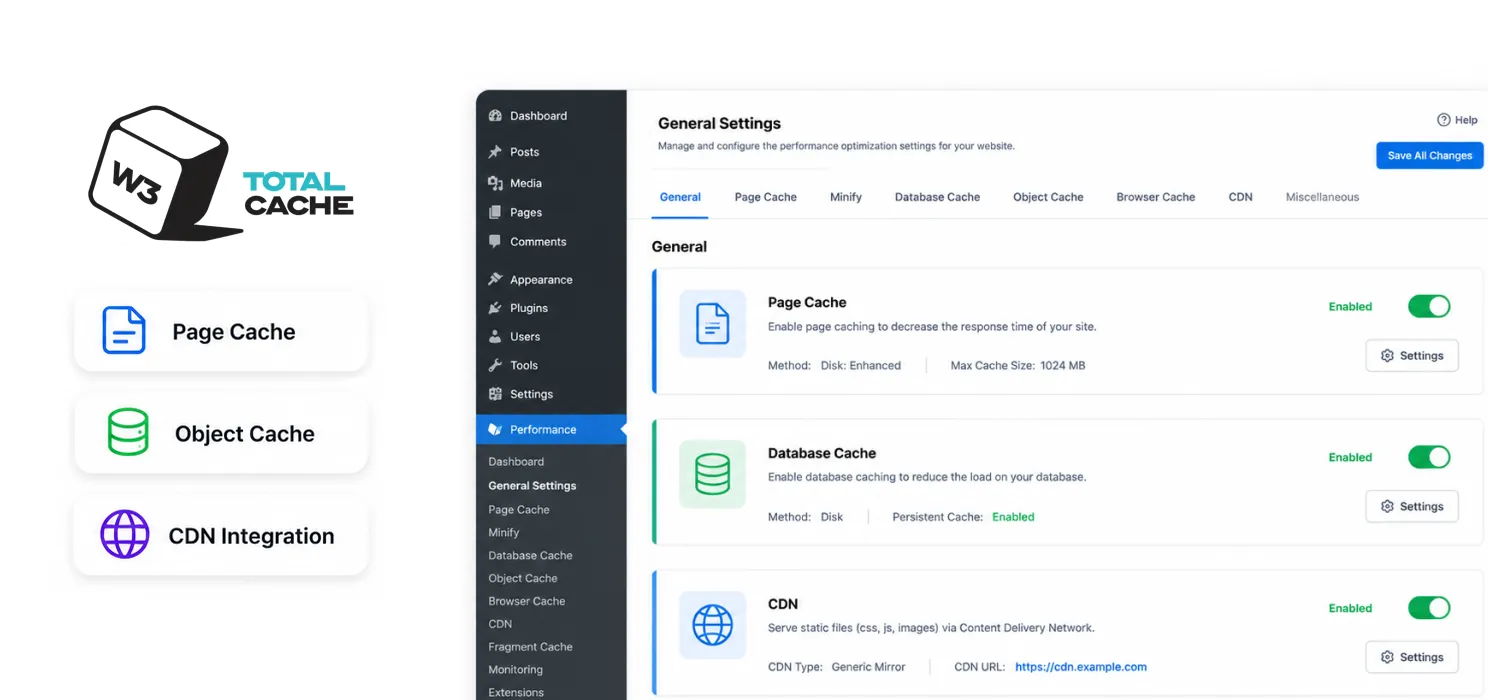
Task: Click the Database Cache cylinder icon in card
Action: tap(713, 474)
